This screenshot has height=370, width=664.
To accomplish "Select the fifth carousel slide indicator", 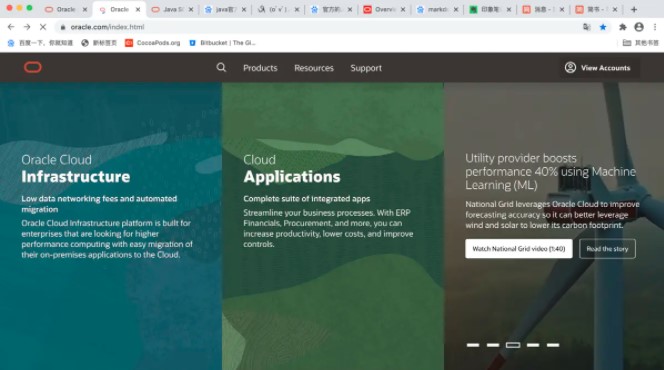I will coord(553,345).
